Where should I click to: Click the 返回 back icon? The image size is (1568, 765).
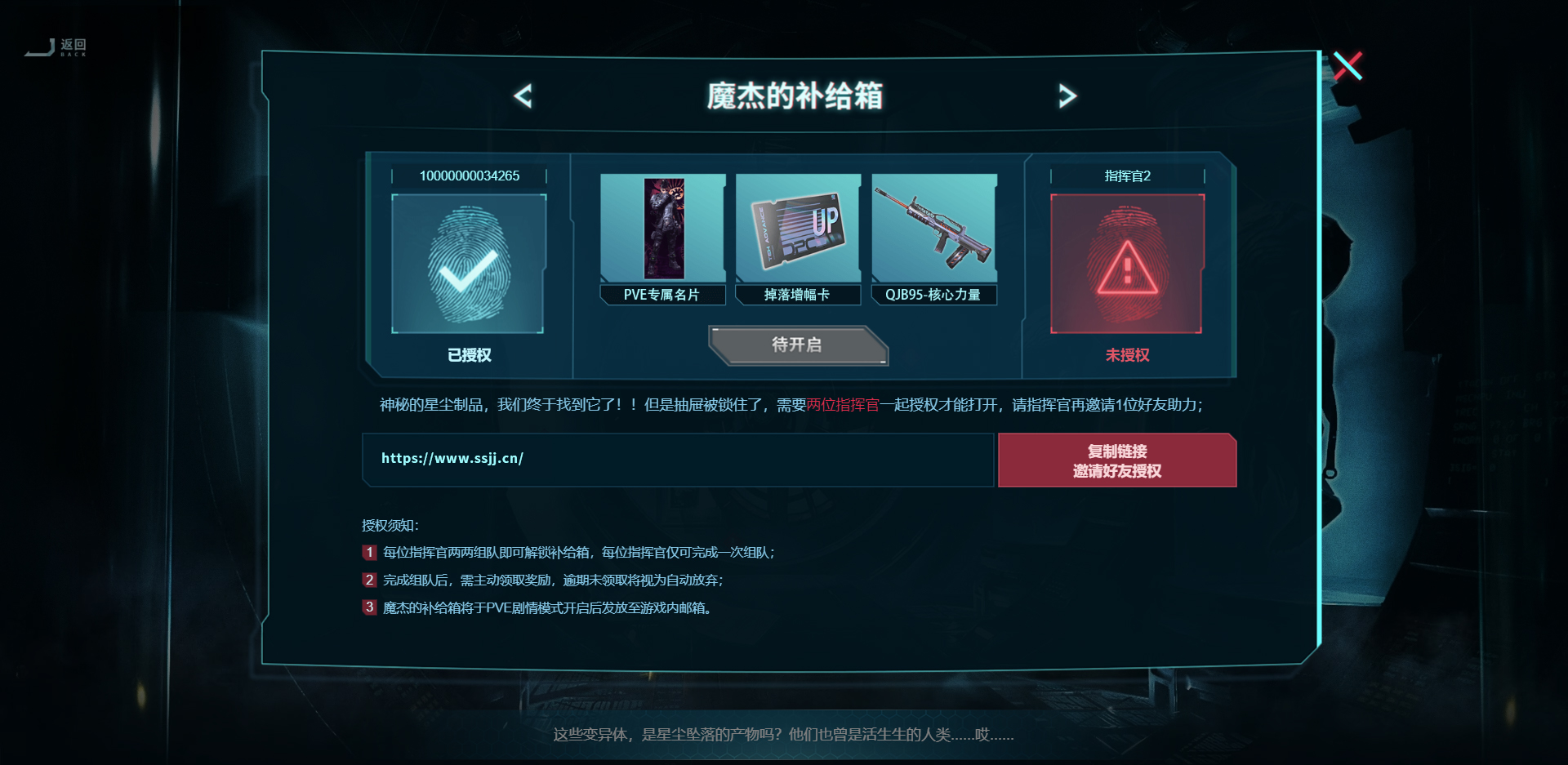coord(56,47)
